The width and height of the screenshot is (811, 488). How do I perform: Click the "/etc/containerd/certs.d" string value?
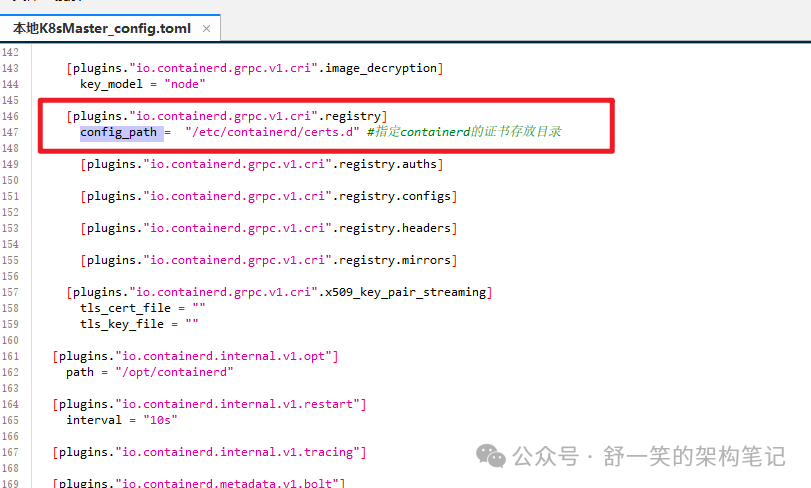tap(272, 132)
